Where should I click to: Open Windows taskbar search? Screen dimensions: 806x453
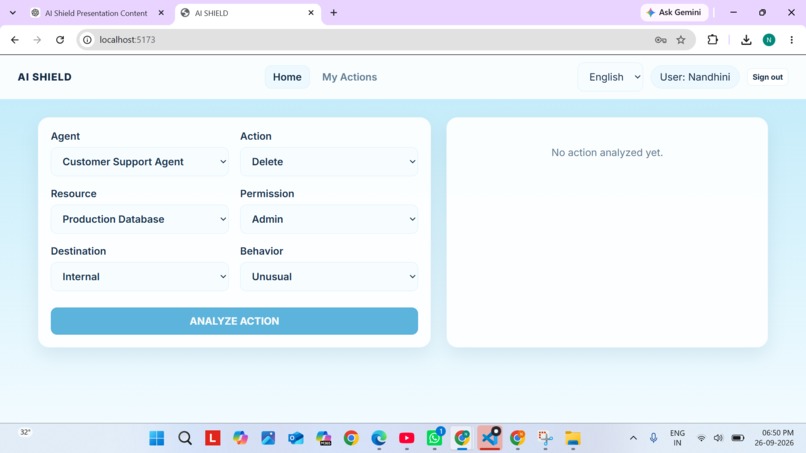click(185, 438)
